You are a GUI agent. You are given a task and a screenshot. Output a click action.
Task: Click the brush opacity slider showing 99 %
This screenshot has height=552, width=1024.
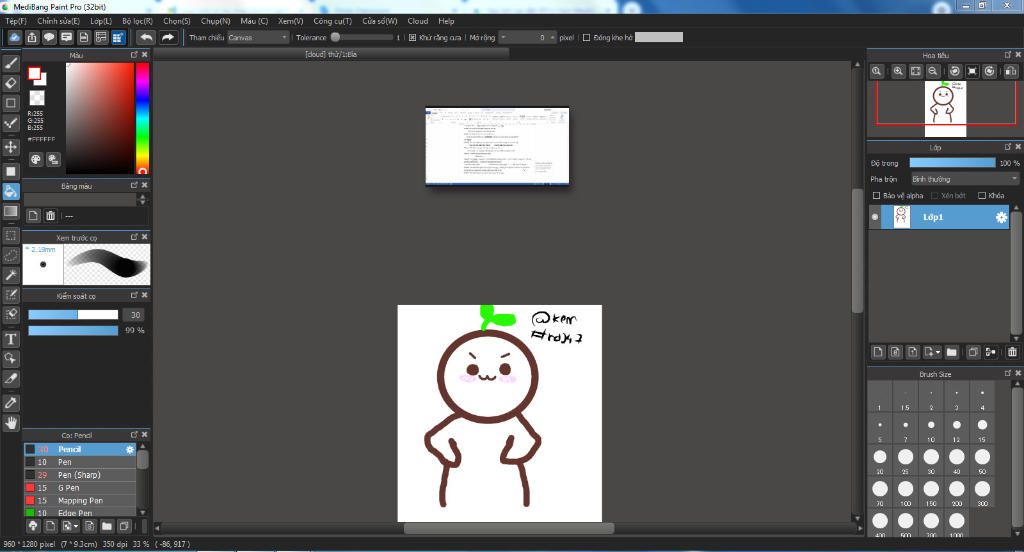point(73,331)
